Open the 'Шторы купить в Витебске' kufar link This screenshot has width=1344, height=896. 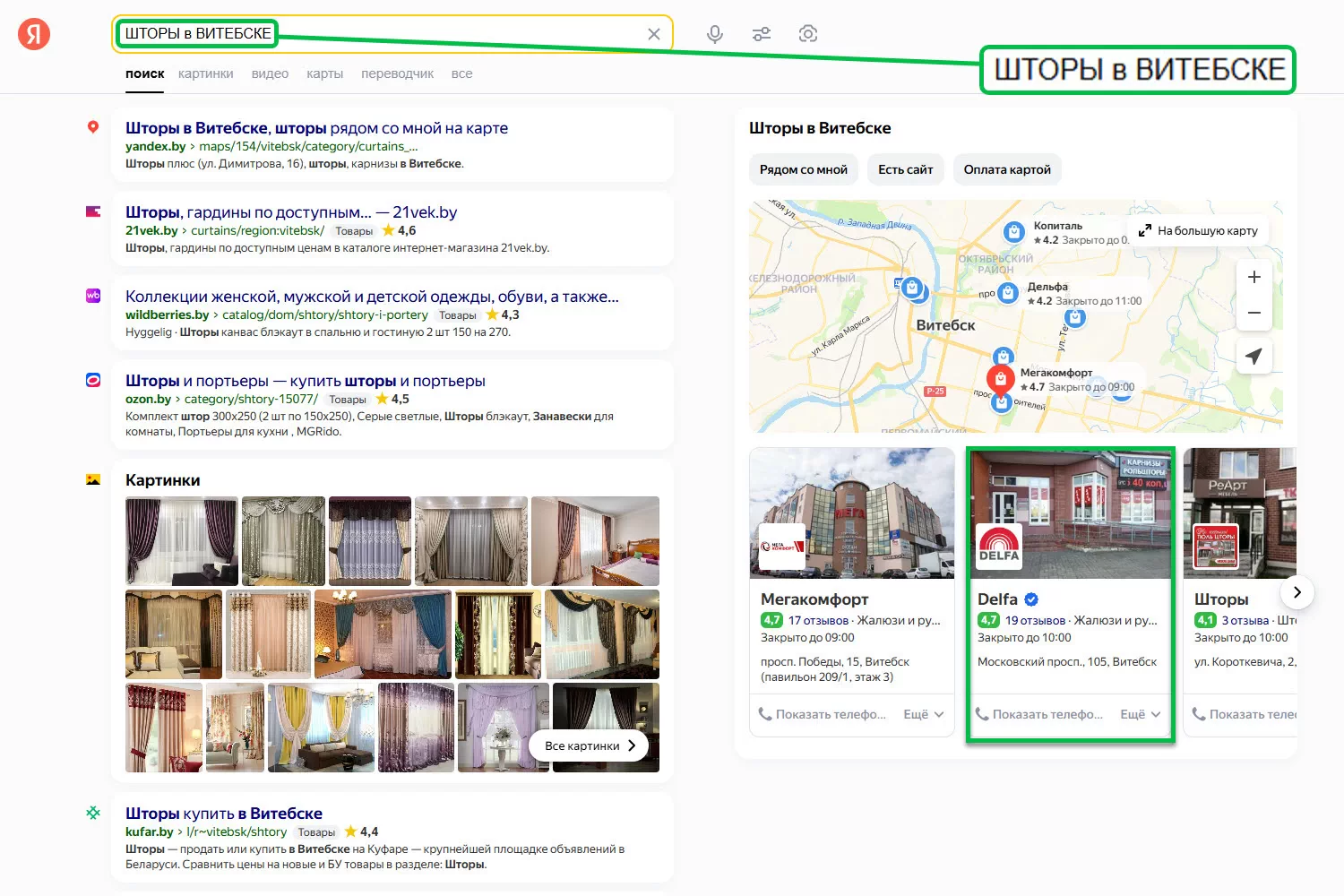click(224, 814)
